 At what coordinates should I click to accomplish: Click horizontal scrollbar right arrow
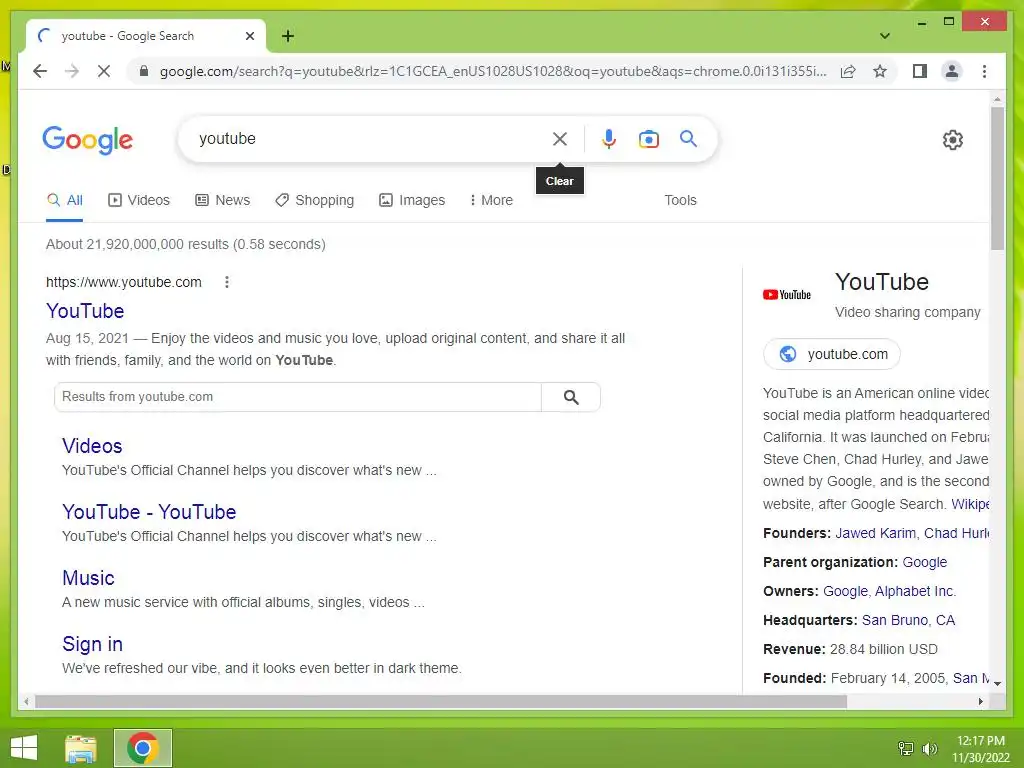click(981, 702)
